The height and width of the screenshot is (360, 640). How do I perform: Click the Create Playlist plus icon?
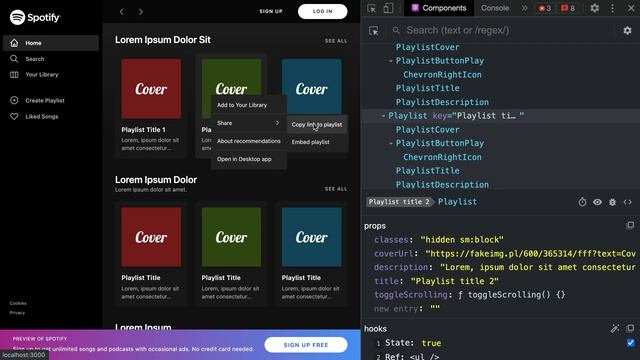[x=14, y=100]
